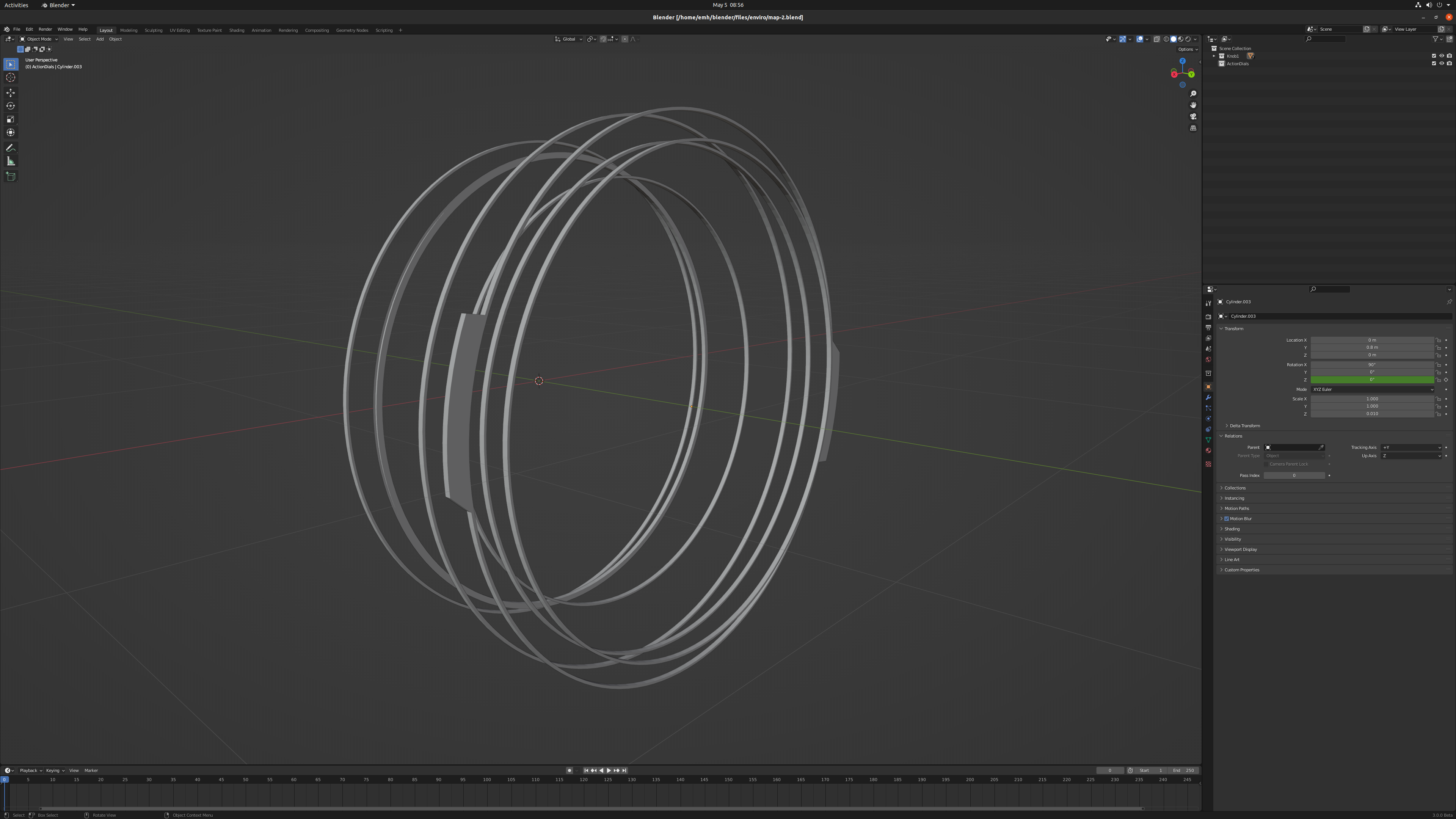Toggle the Motion Blur checkbox
The width and height of the screenshot is (1456, 819).
(x=1227, y=519)
